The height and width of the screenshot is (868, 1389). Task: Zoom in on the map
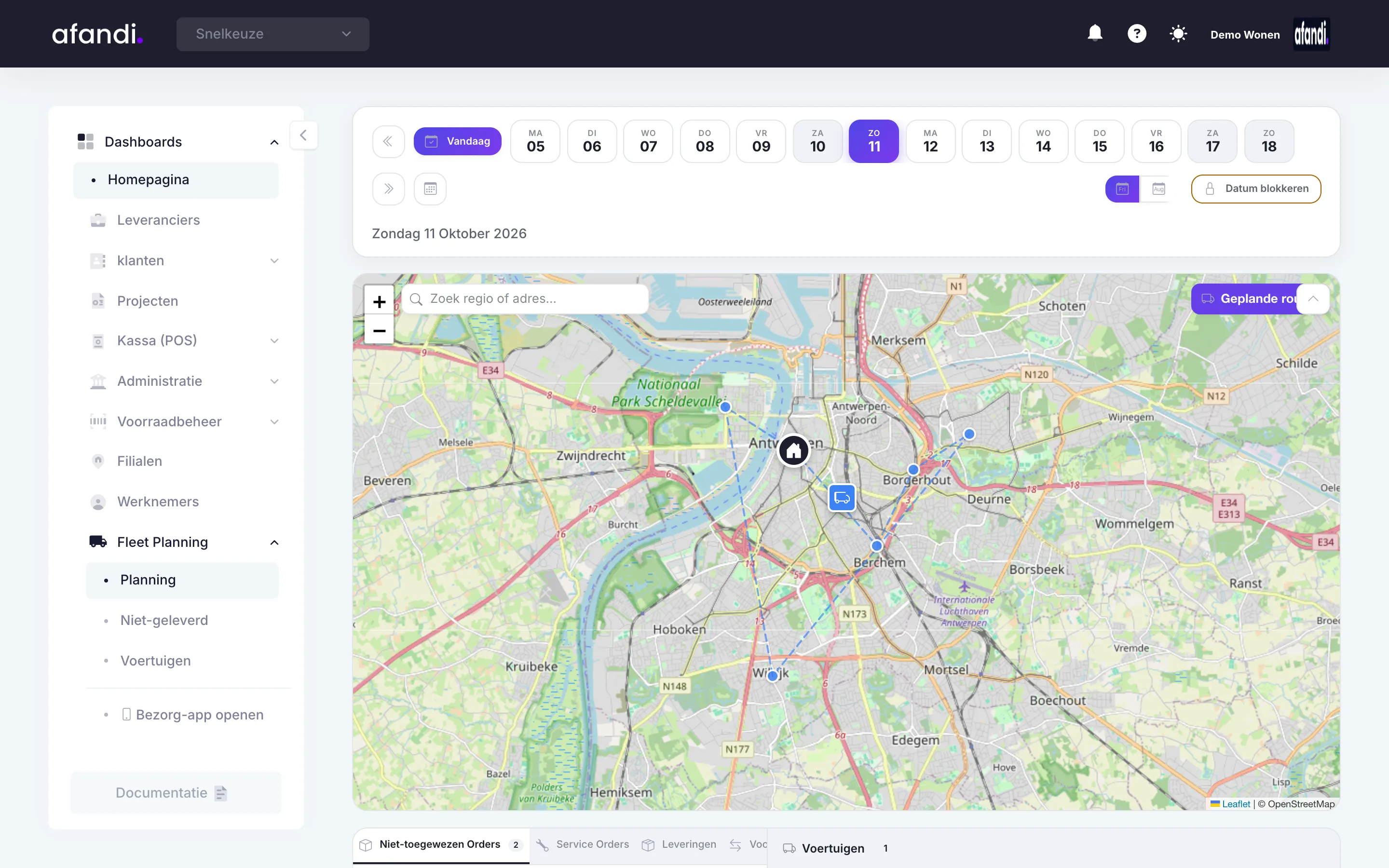tap(379, 301)
